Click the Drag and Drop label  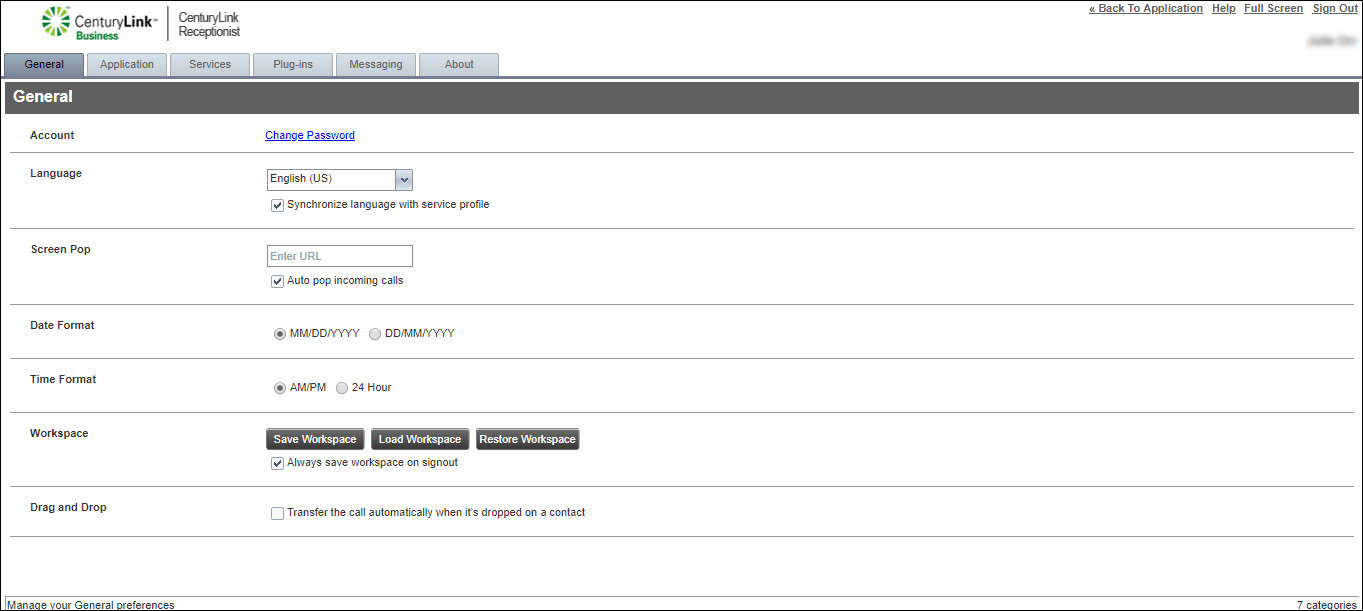point(68,507)
